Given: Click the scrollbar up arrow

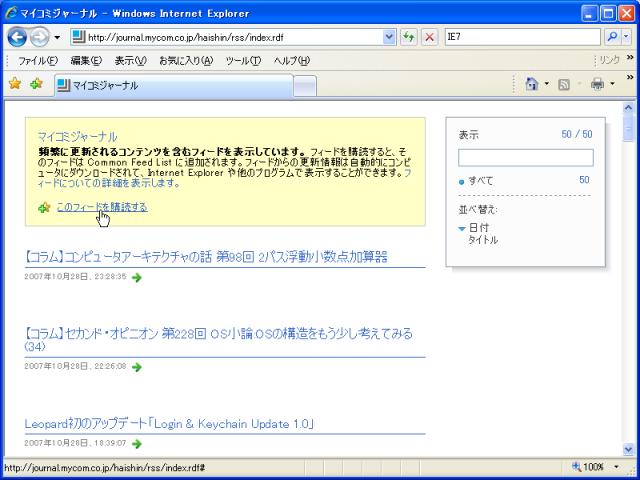Looking at the screenshot, I should click(x=628, y=108).
